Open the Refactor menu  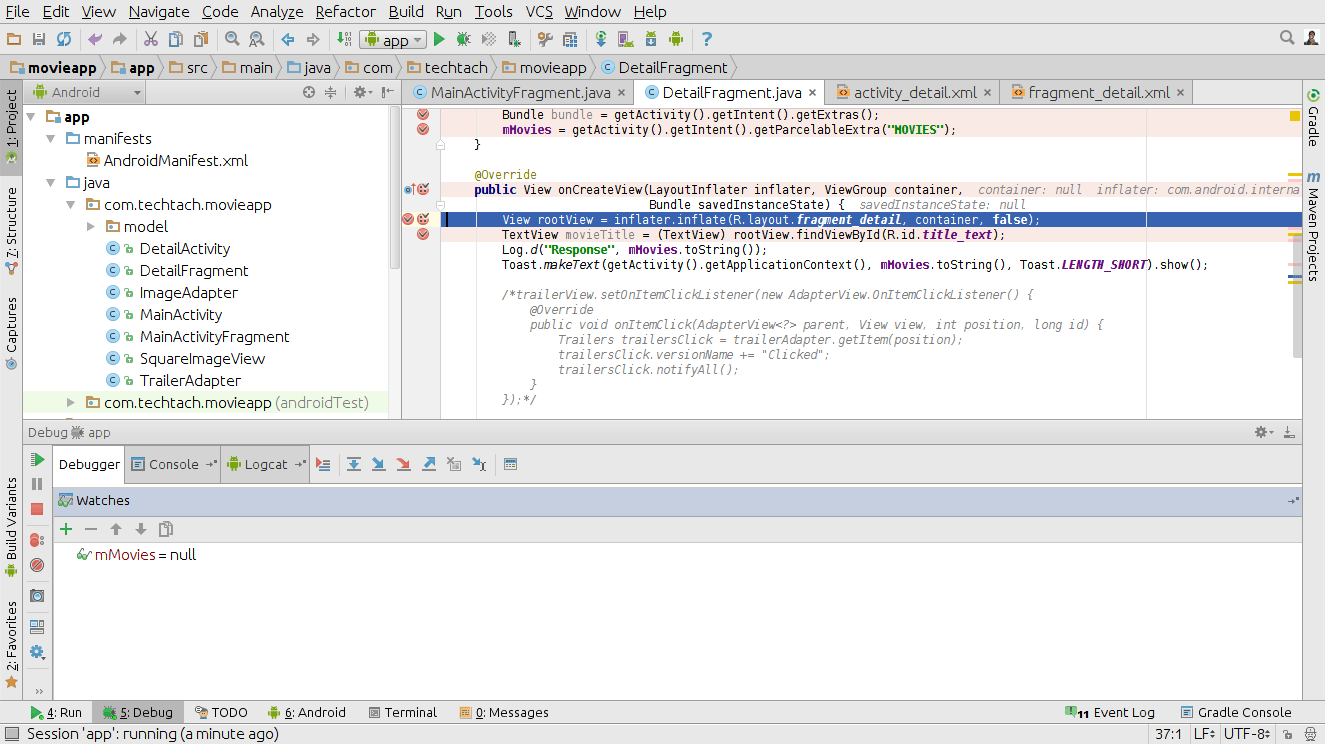pos(345,12)
